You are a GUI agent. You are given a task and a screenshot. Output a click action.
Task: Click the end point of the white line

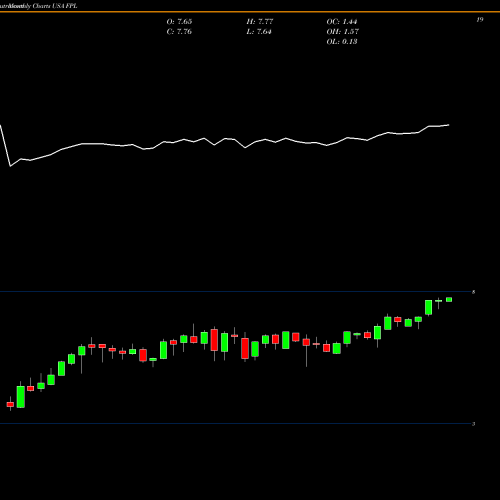(x=449, y=125)
